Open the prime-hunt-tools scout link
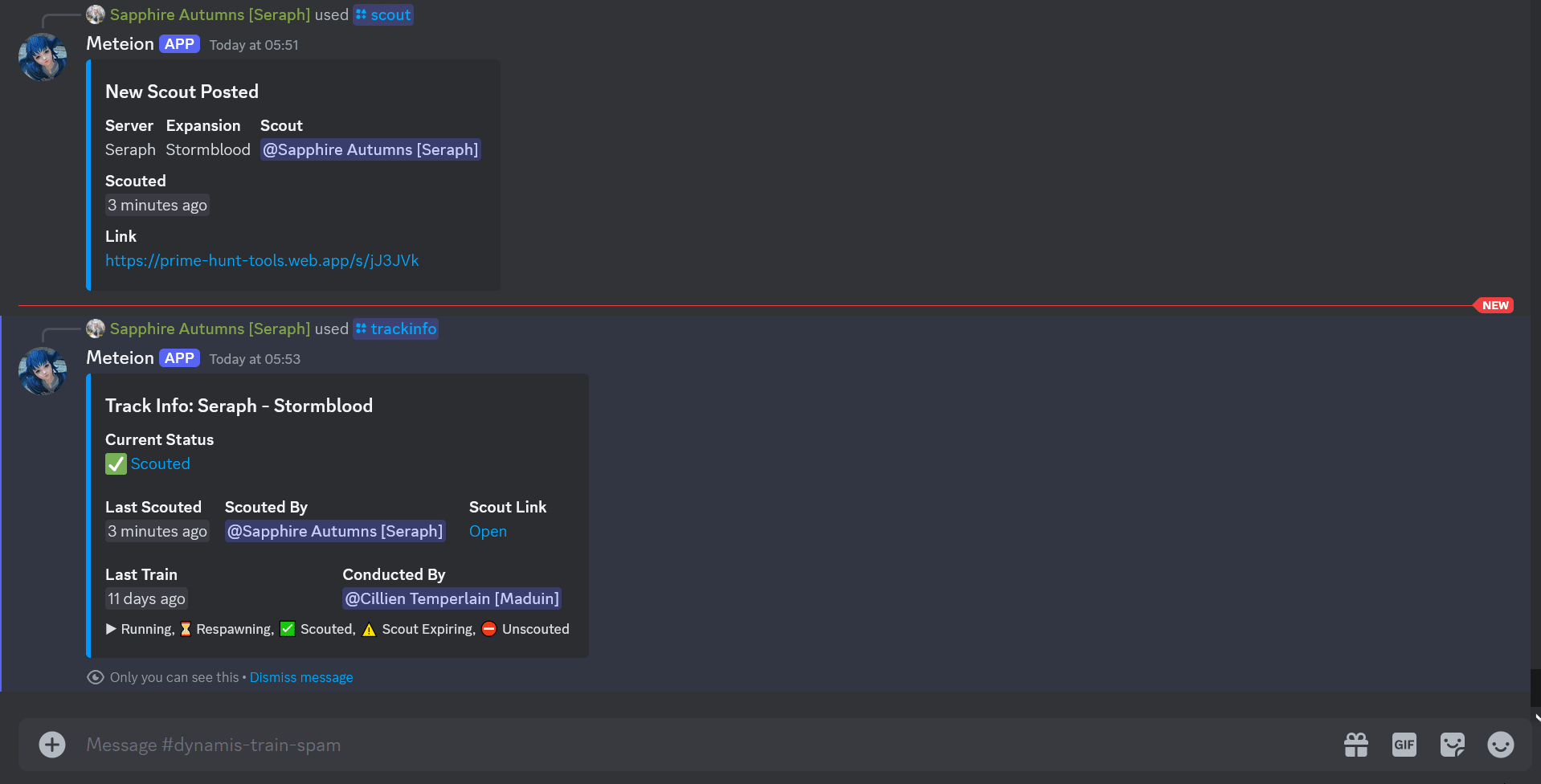The image size is (1541, 784). (262, 261)
